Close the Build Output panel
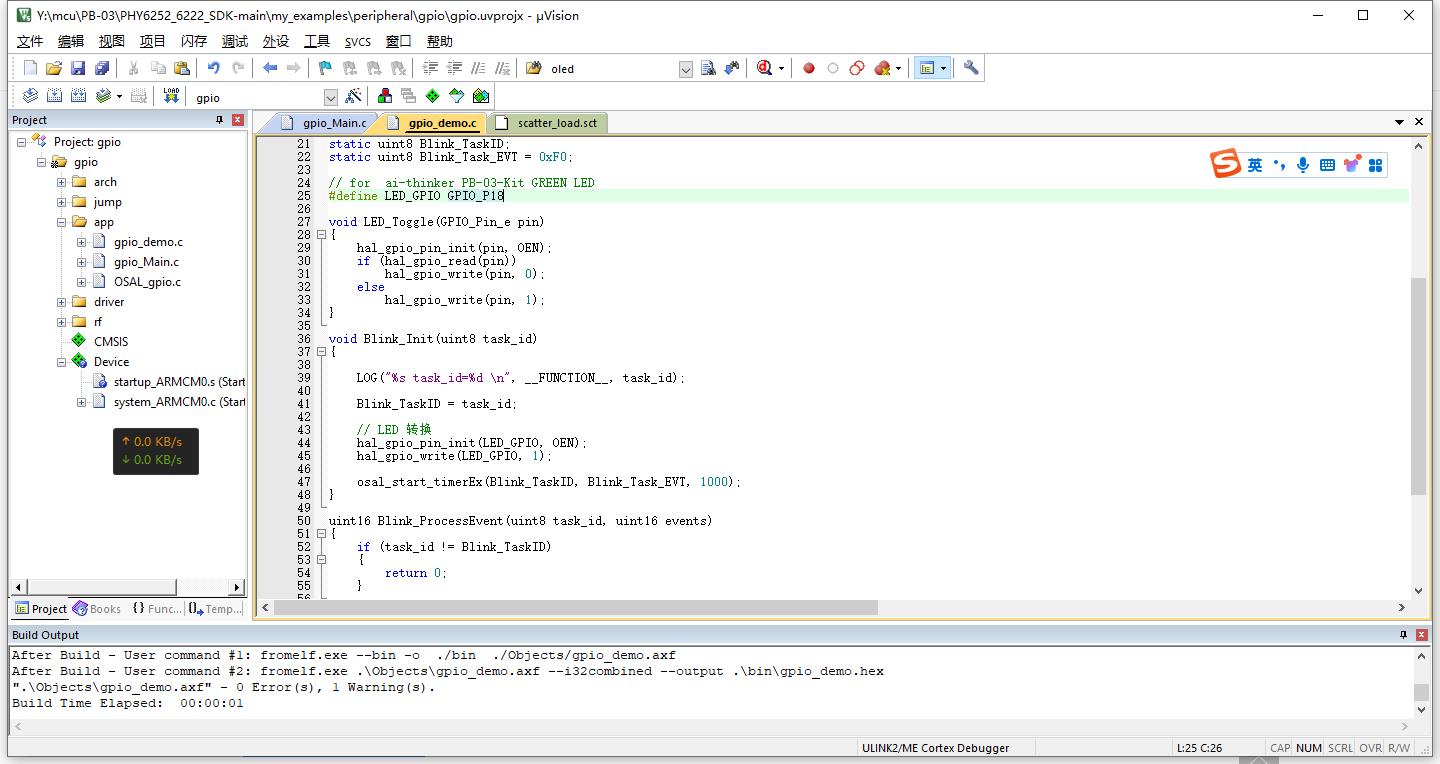 tap(1421, 635)
